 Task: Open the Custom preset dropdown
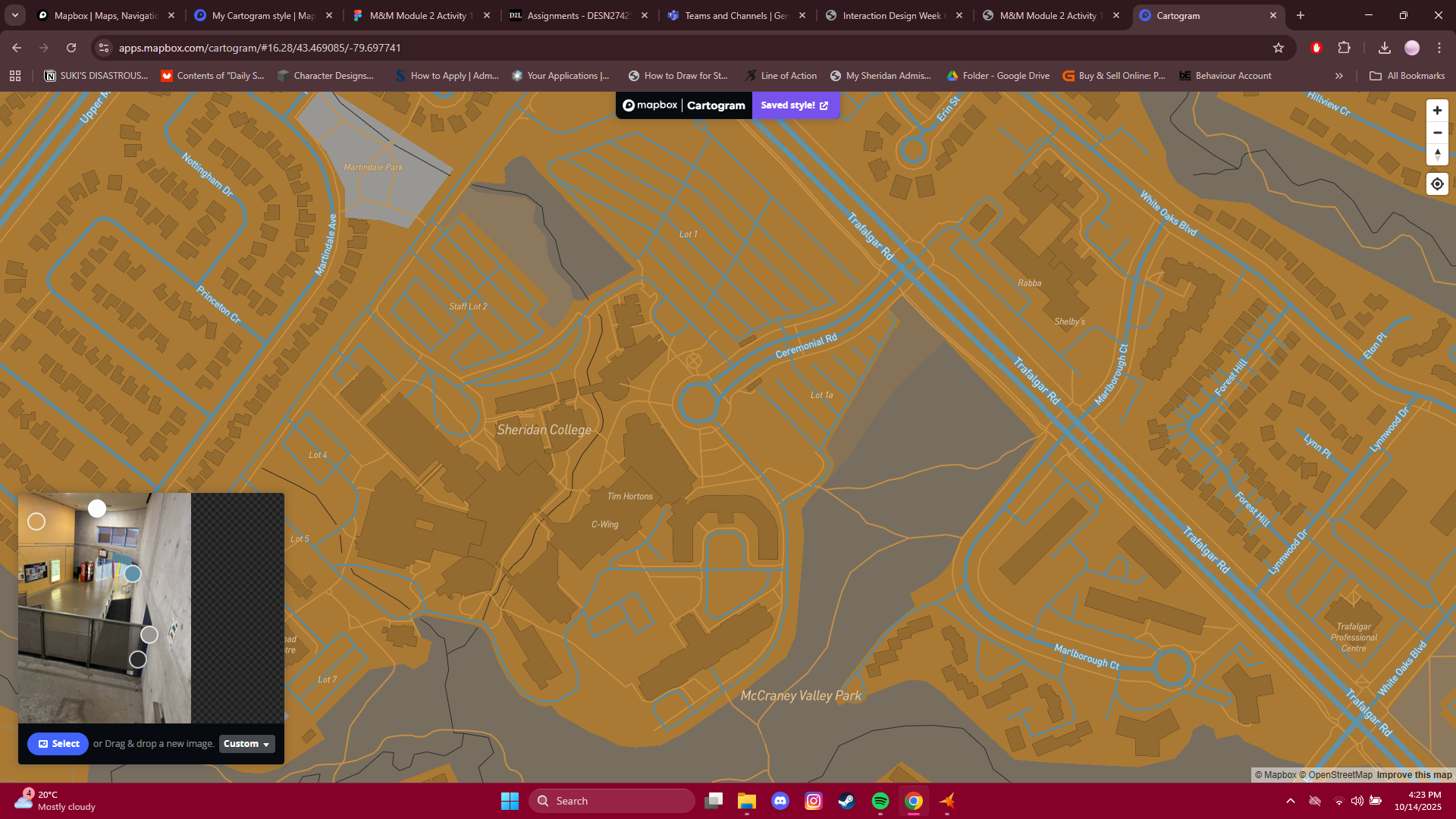click(x=246, y=744)
